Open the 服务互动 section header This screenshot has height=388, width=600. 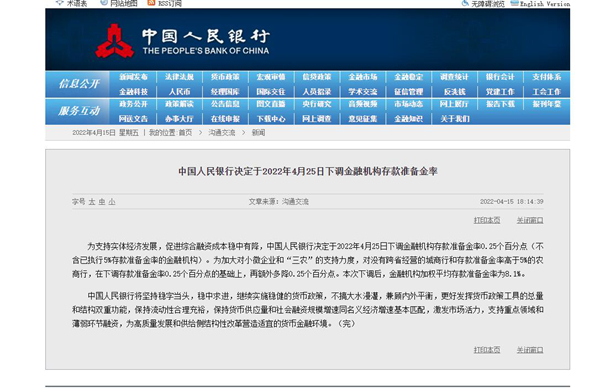pyautogui.click(x=79, y=111)
